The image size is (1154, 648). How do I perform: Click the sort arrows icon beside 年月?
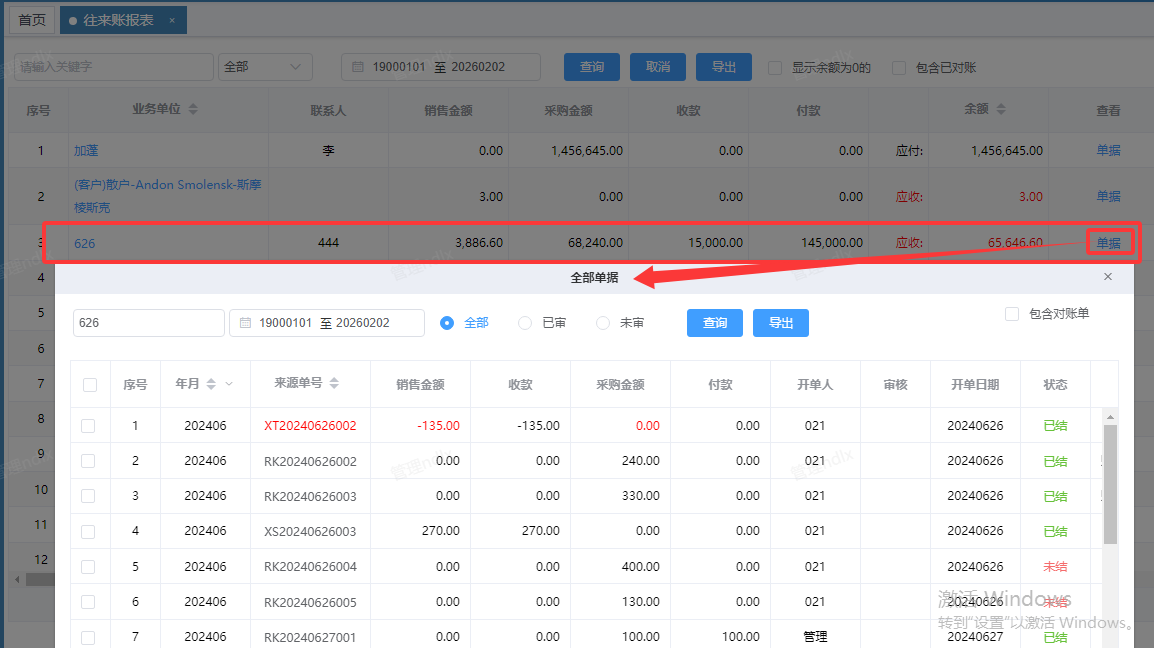coord(212,384)
